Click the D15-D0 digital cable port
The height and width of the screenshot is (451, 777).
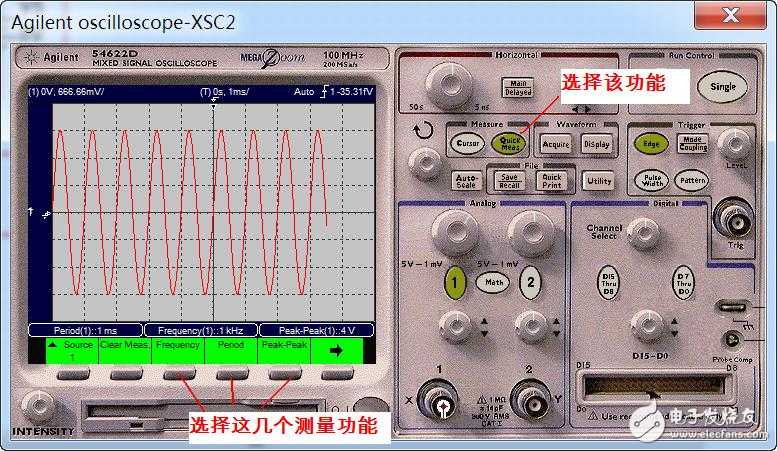pyautogui.click(x=654, y=387)
